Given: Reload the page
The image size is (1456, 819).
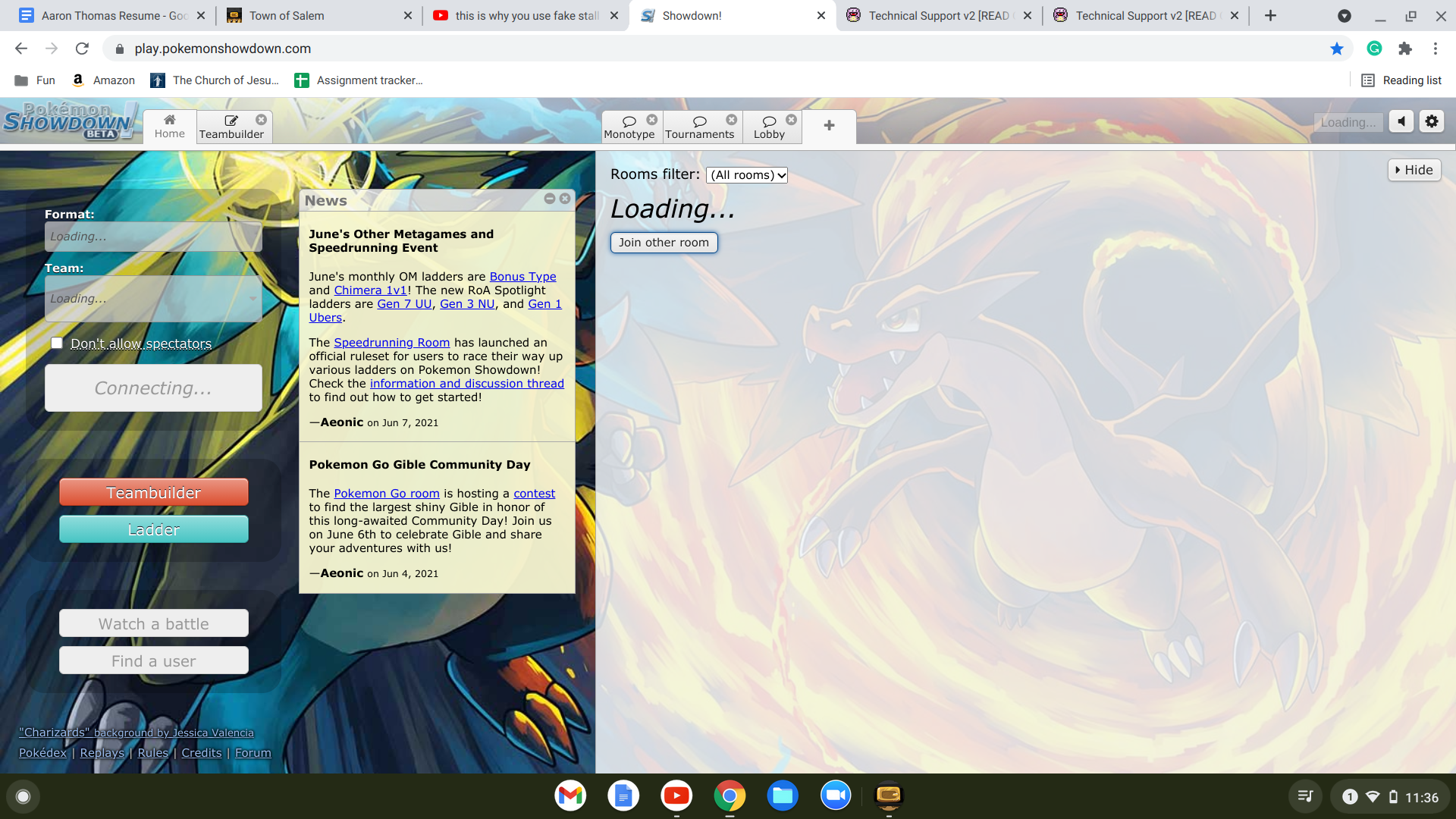Looking at the screenshot, I should pyautogui.click(x=82, y=49).
